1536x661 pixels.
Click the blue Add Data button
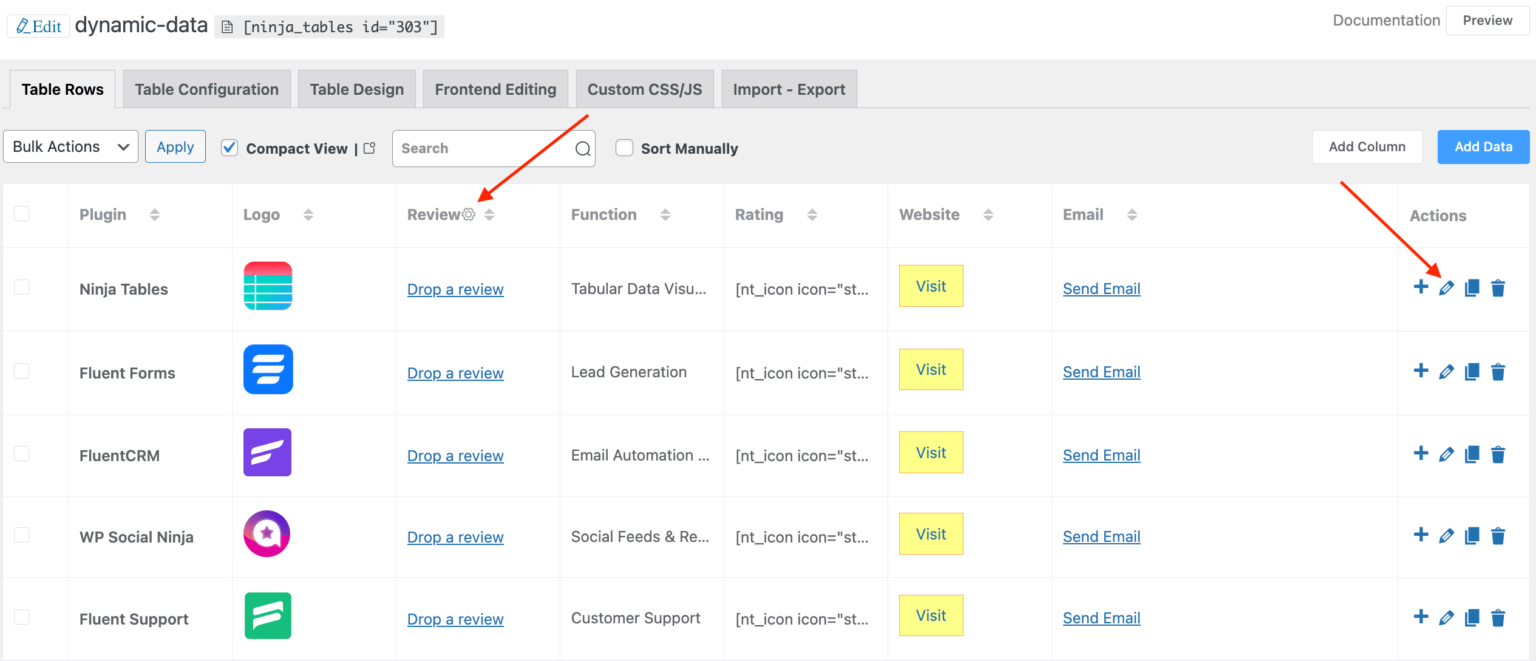(x=1483, y=147)
